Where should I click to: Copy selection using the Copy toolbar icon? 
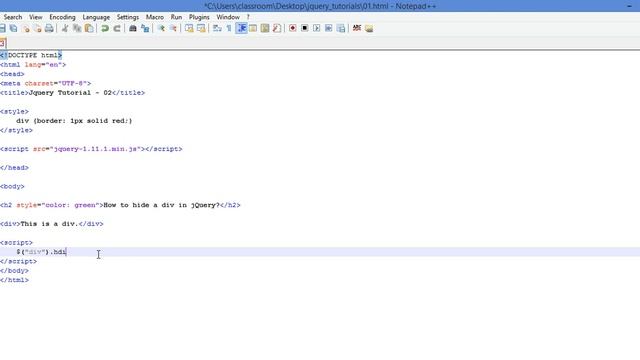[77, 28]
